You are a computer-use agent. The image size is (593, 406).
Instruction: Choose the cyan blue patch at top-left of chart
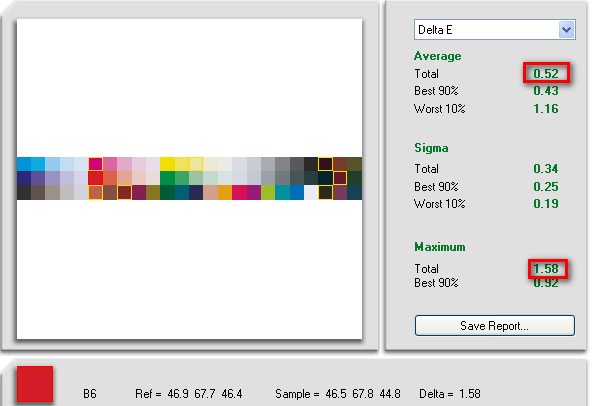click(x=24, y=164)
